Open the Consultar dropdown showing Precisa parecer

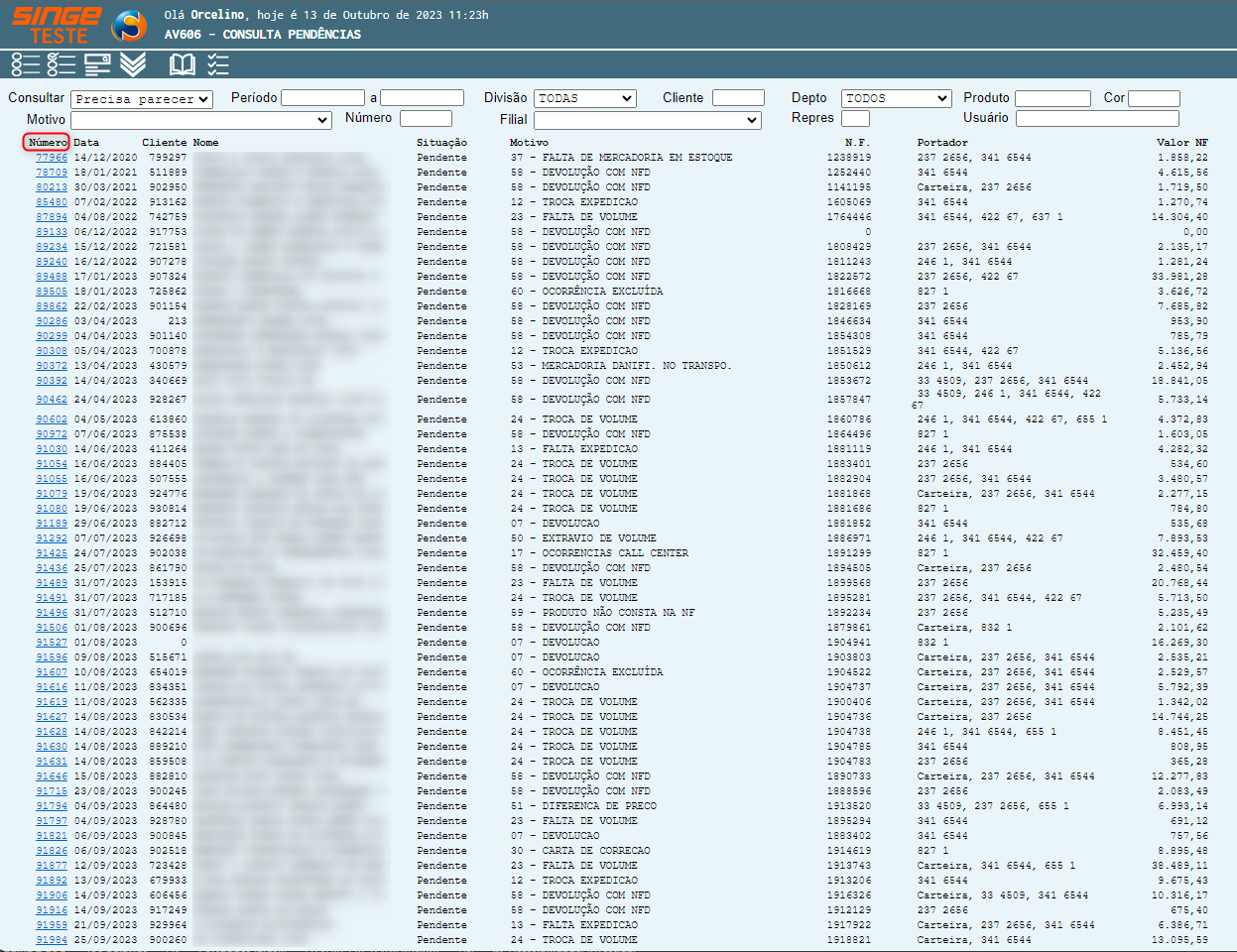(x=142, y=99)
